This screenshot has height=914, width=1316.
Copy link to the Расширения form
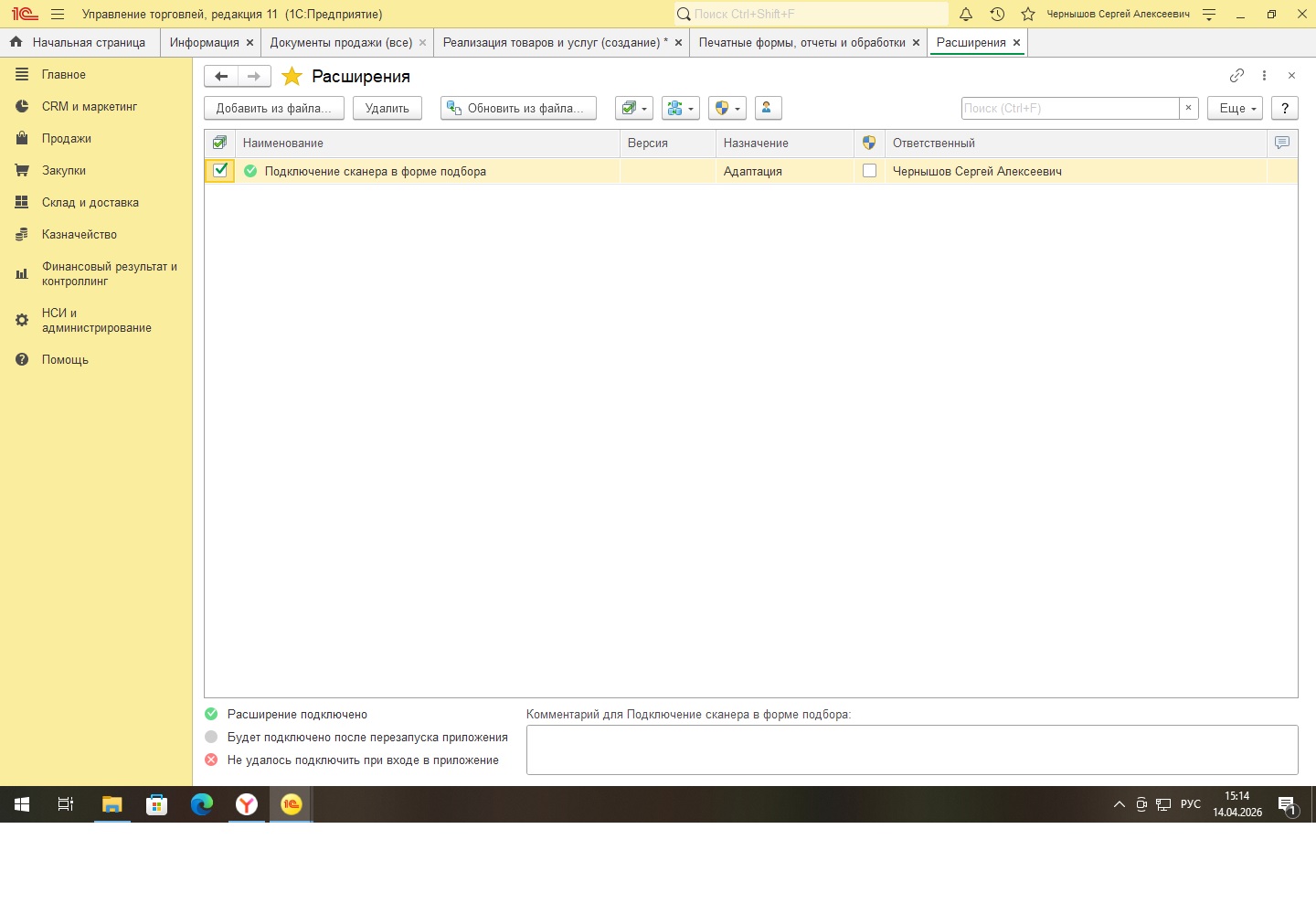click(1236, 76)
